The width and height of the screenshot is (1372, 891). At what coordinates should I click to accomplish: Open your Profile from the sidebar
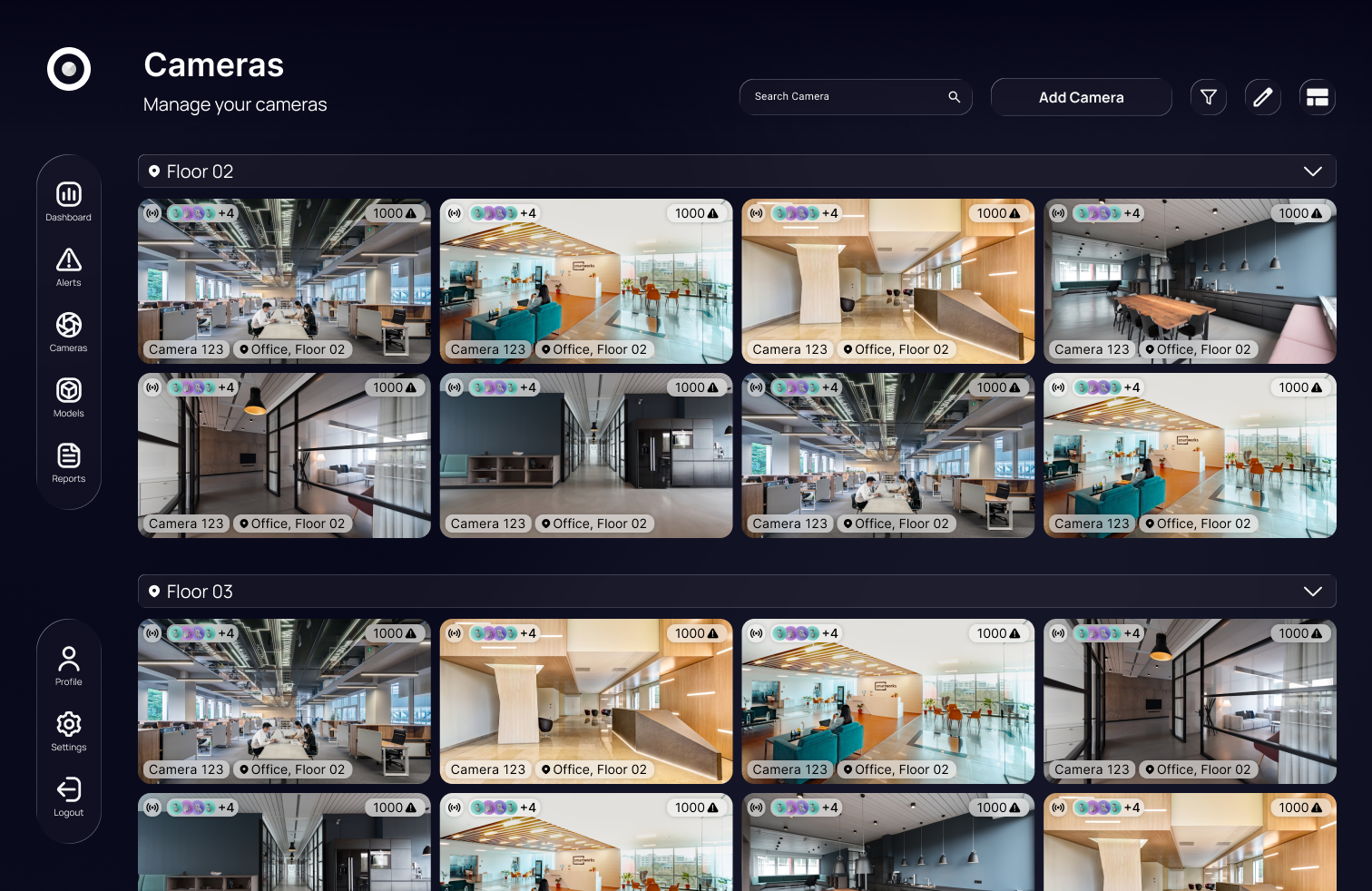68,660
